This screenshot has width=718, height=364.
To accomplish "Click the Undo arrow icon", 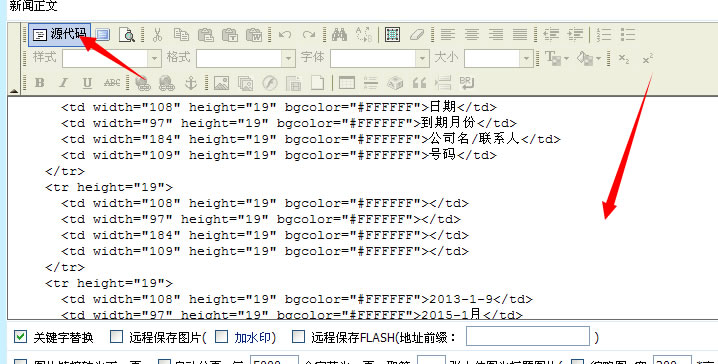I will [x=285, y=35].
